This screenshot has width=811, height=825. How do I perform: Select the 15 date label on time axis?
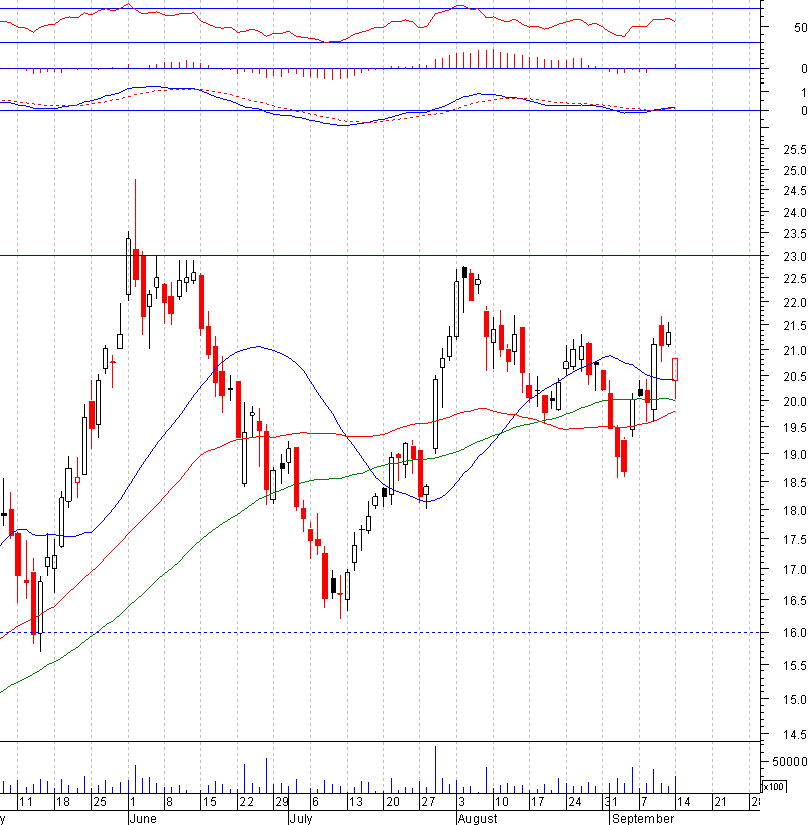pyautogui.click(x=209, y=802)
